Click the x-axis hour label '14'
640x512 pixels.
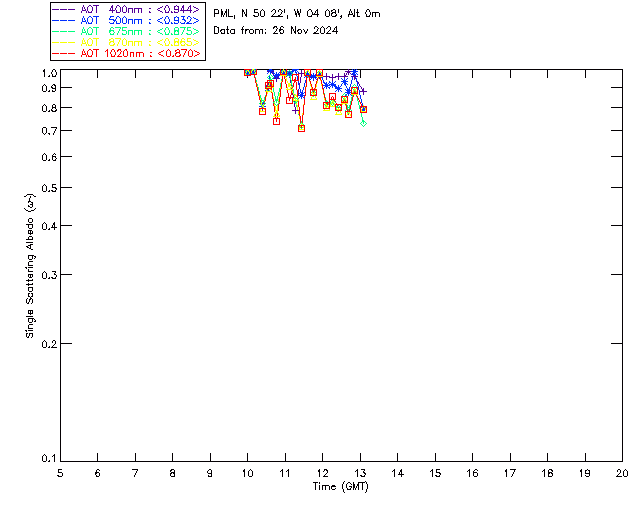pyautogui.click(x=398, y=473)
